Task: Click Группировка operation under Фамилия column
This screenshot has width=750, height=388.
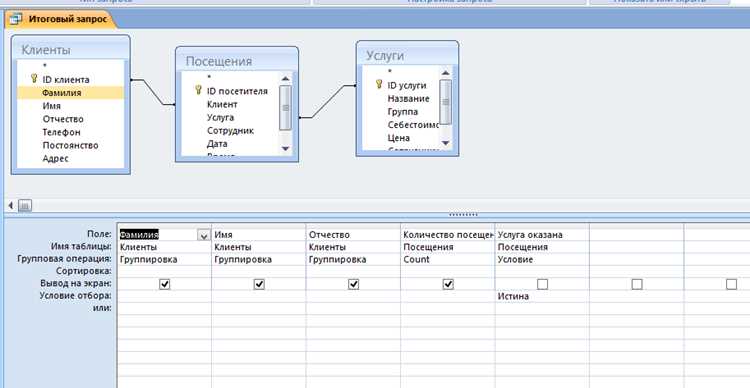Action: [x=164, y=259]
